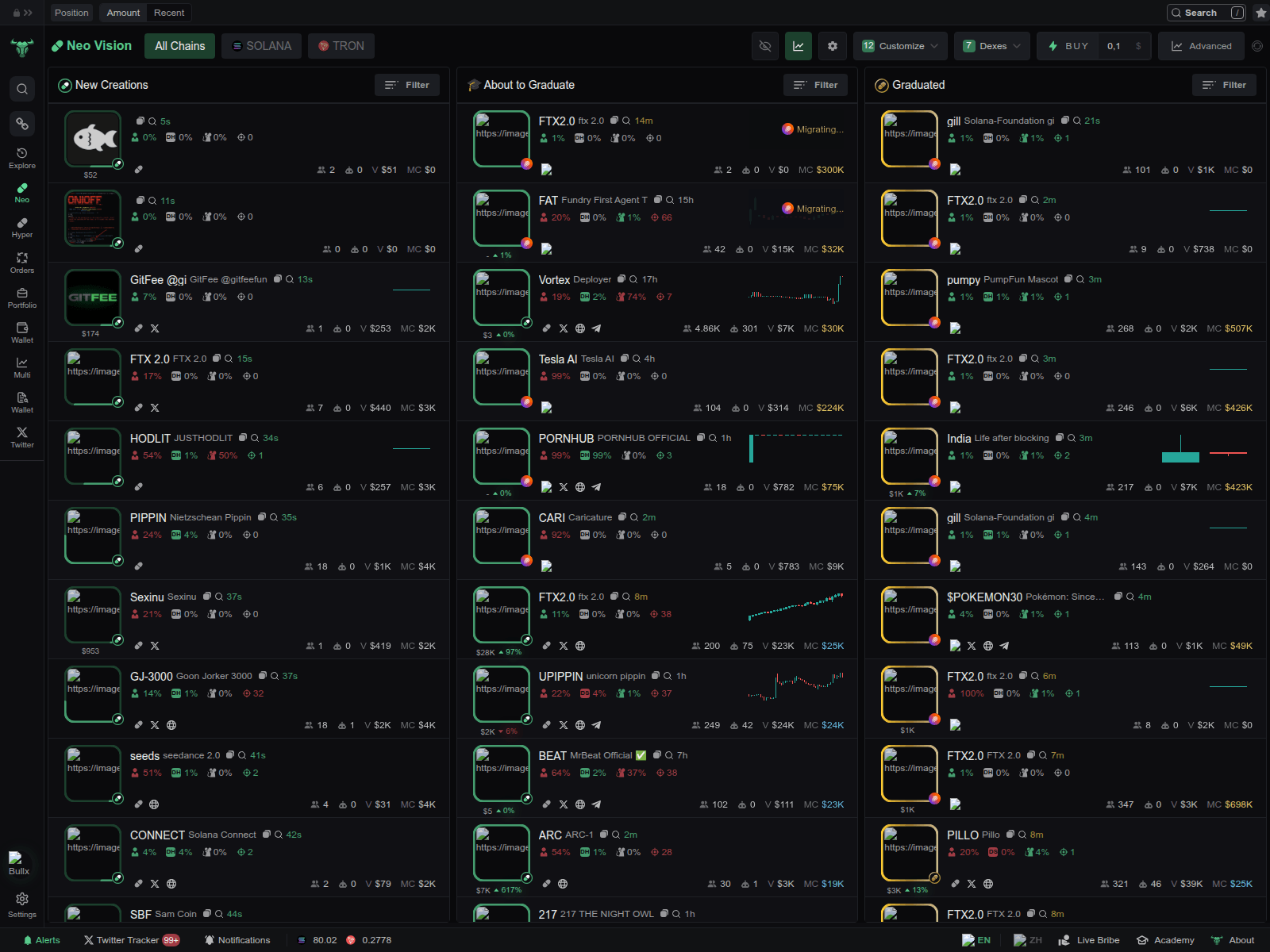Open Twitter Tracker in the bottom bar
The image size is (1270, 952).
131,940
